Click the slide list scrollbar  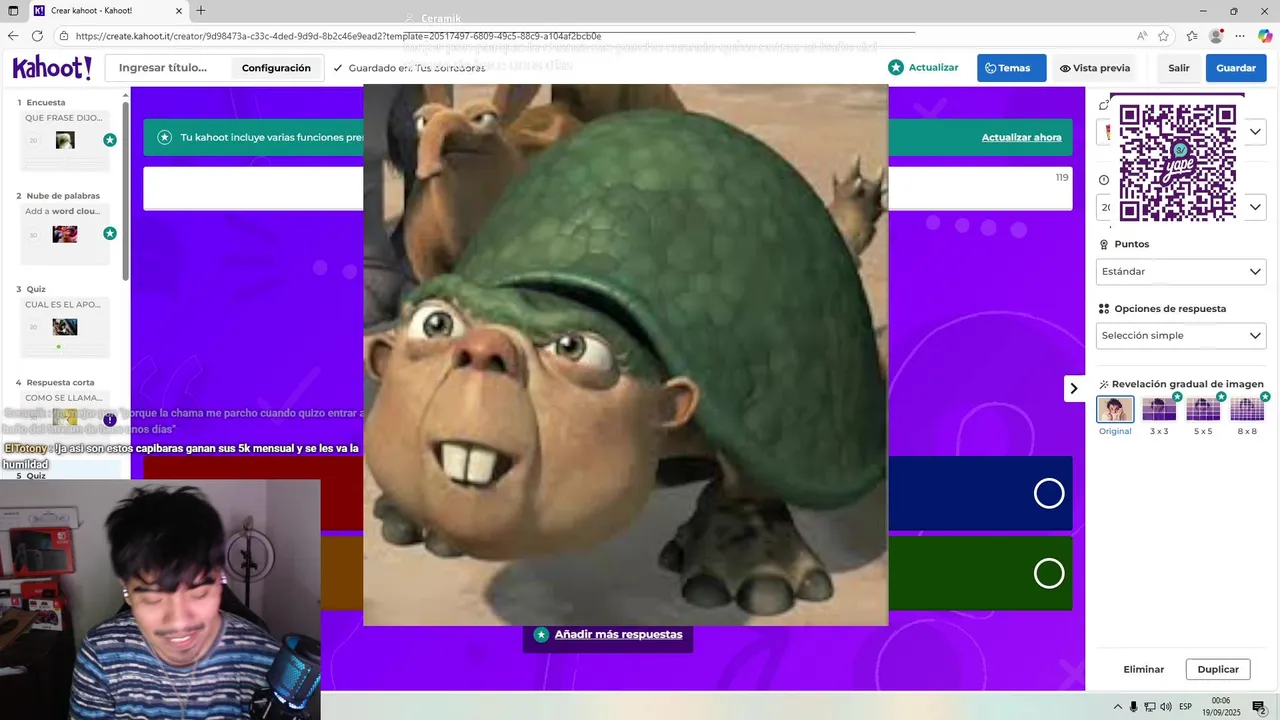tap(125, 190)
